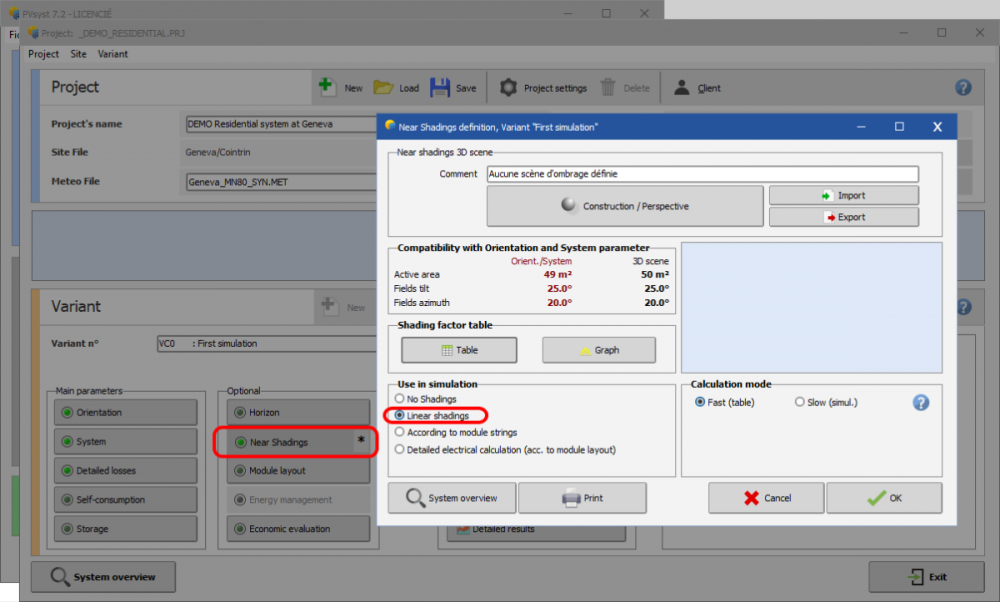Click the Construction / Perspective button
The image size is (1000, 602).
(625, 206)
